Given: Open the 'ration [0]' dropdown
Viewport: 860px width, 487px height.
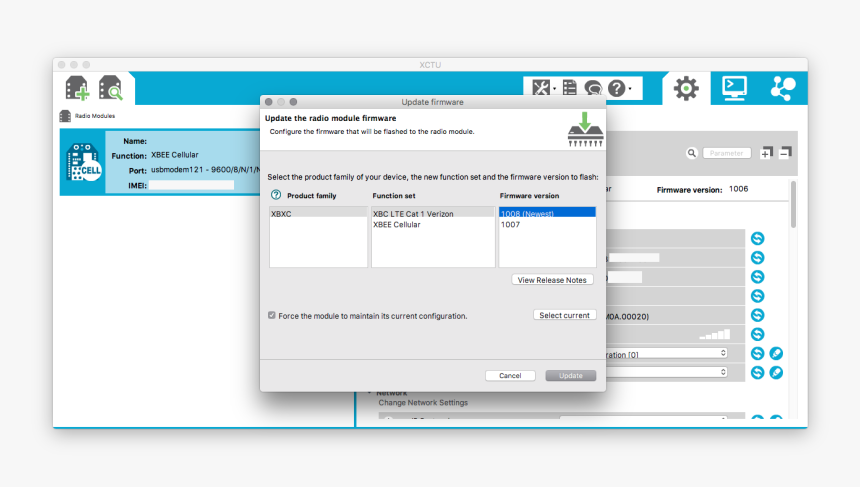Looking at the screenshot, I should click(667, 353).
